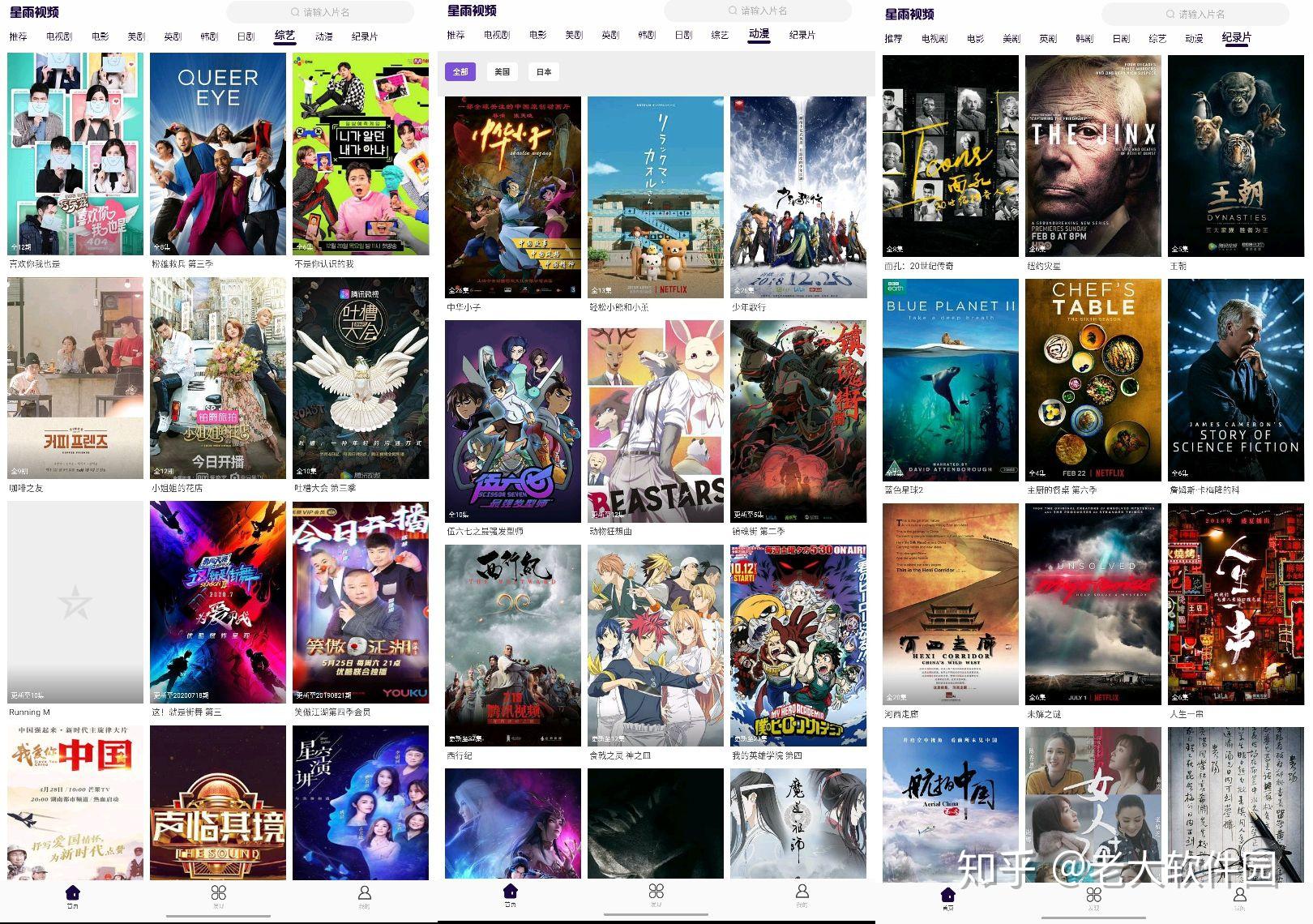Open the 我爱你中国 poster
The image size is (1313, 924).
pyautogui.click(x=75, y=802)
